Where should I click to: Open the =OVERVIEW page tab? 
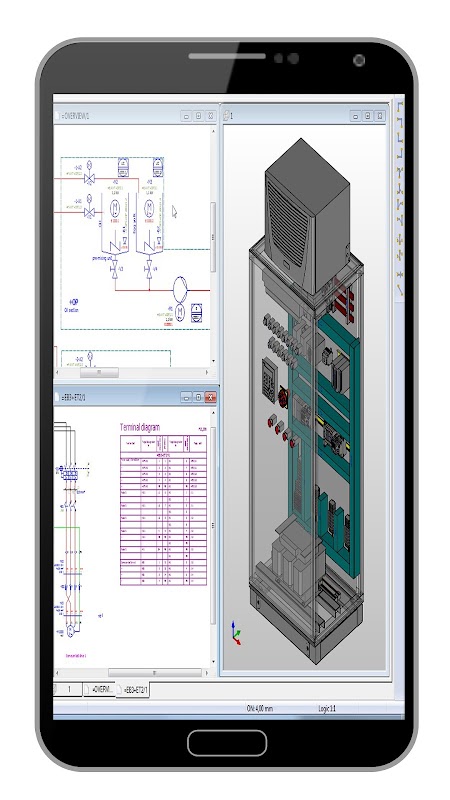99,689
